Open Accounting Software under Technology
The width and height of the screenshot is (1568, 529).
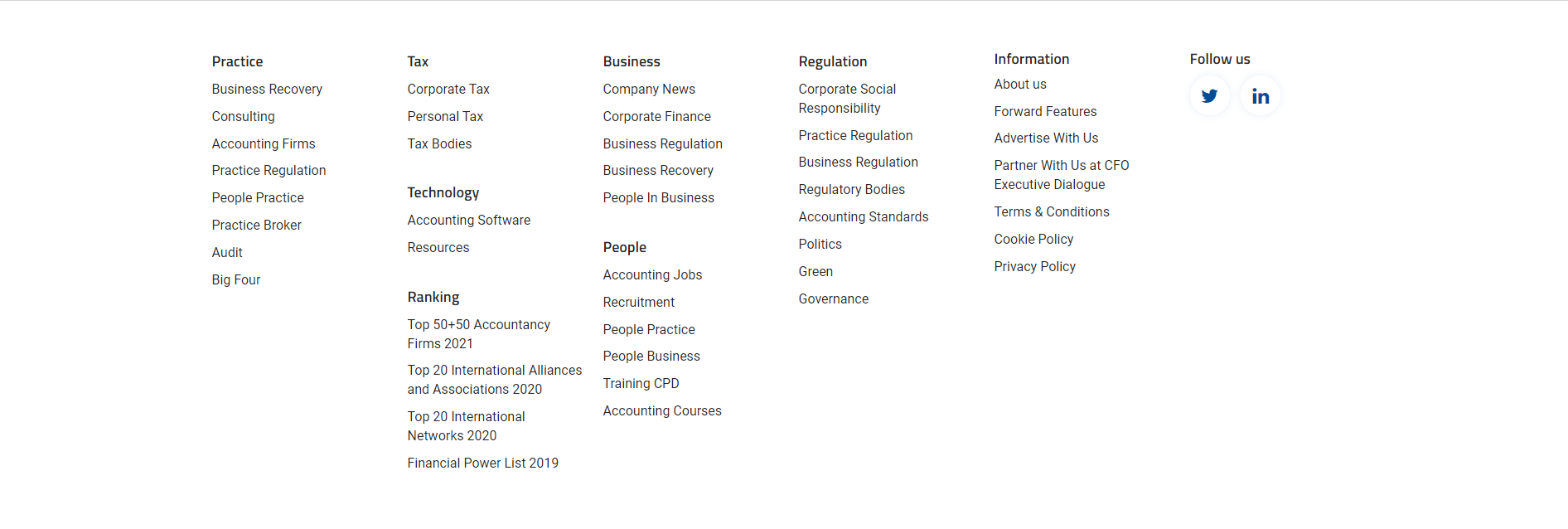pos(469,220)
